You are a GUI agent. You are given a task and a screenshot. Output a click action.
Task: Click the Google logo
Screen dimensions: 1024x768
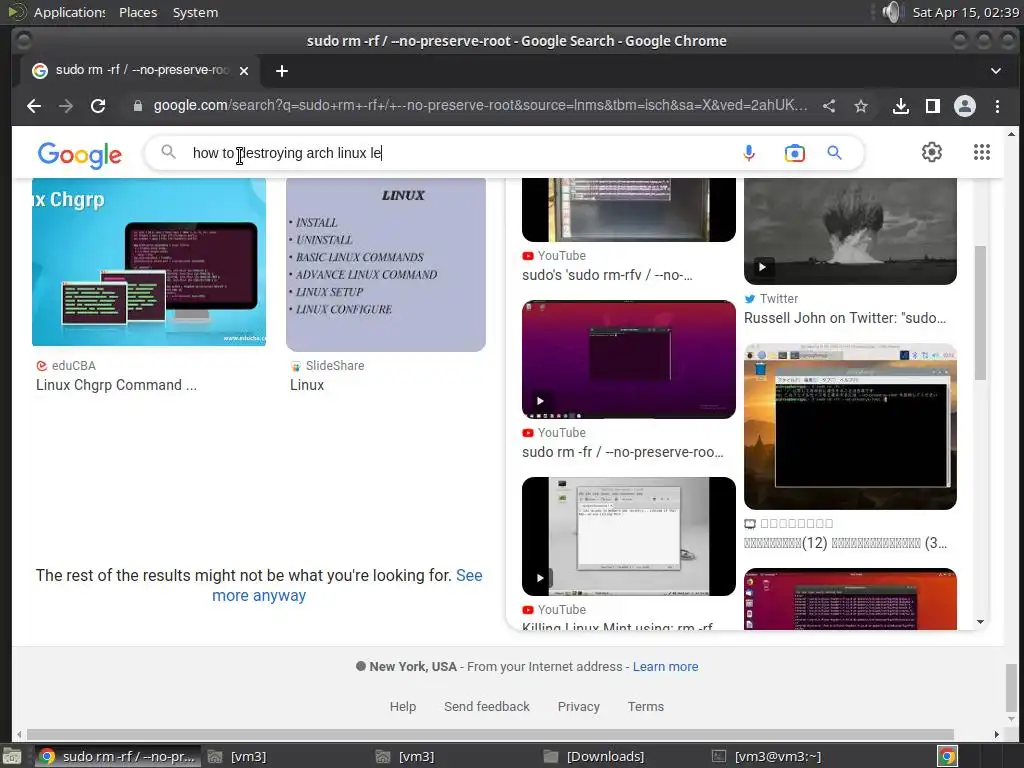pos(80,155)
